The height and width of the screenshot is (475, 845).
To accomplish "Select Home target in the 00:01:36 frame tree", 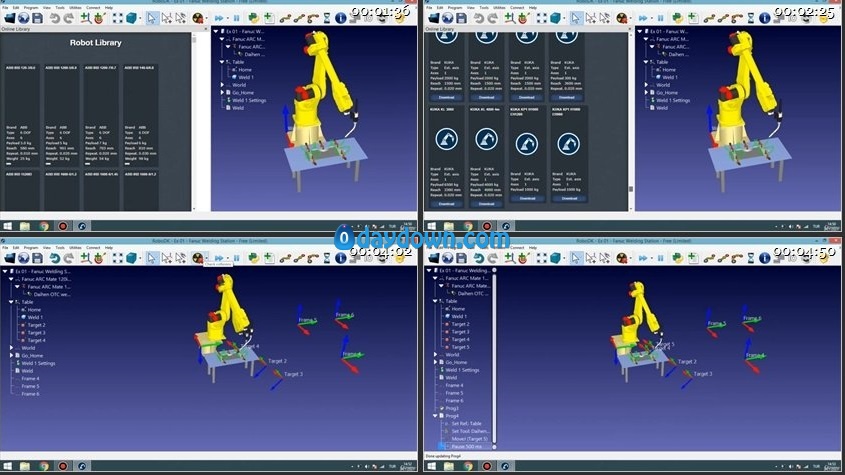I will [x=245, y=70].
